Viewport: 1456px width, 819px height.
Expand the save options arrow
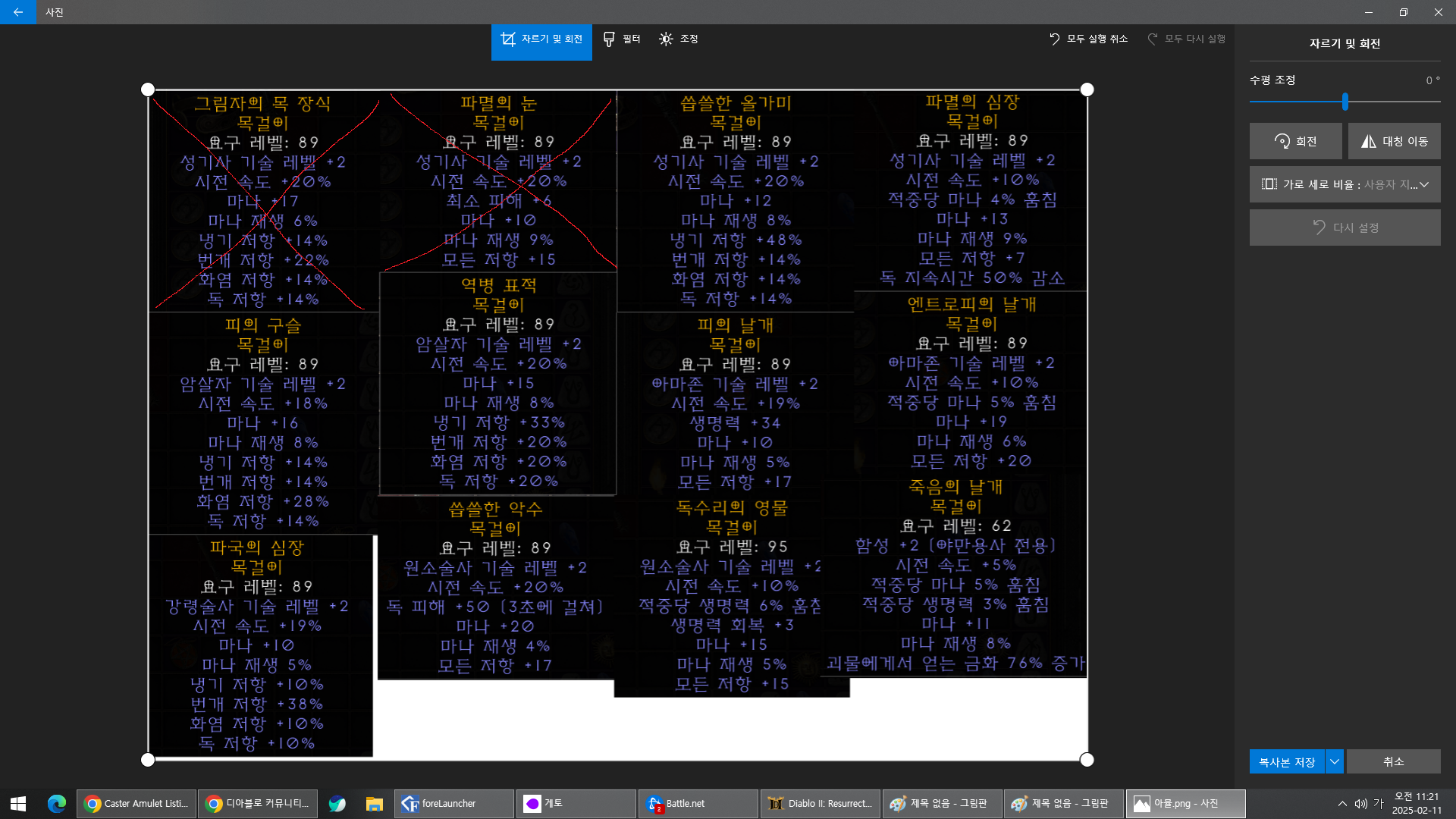pyautogui.click(x=1335, y=761)
